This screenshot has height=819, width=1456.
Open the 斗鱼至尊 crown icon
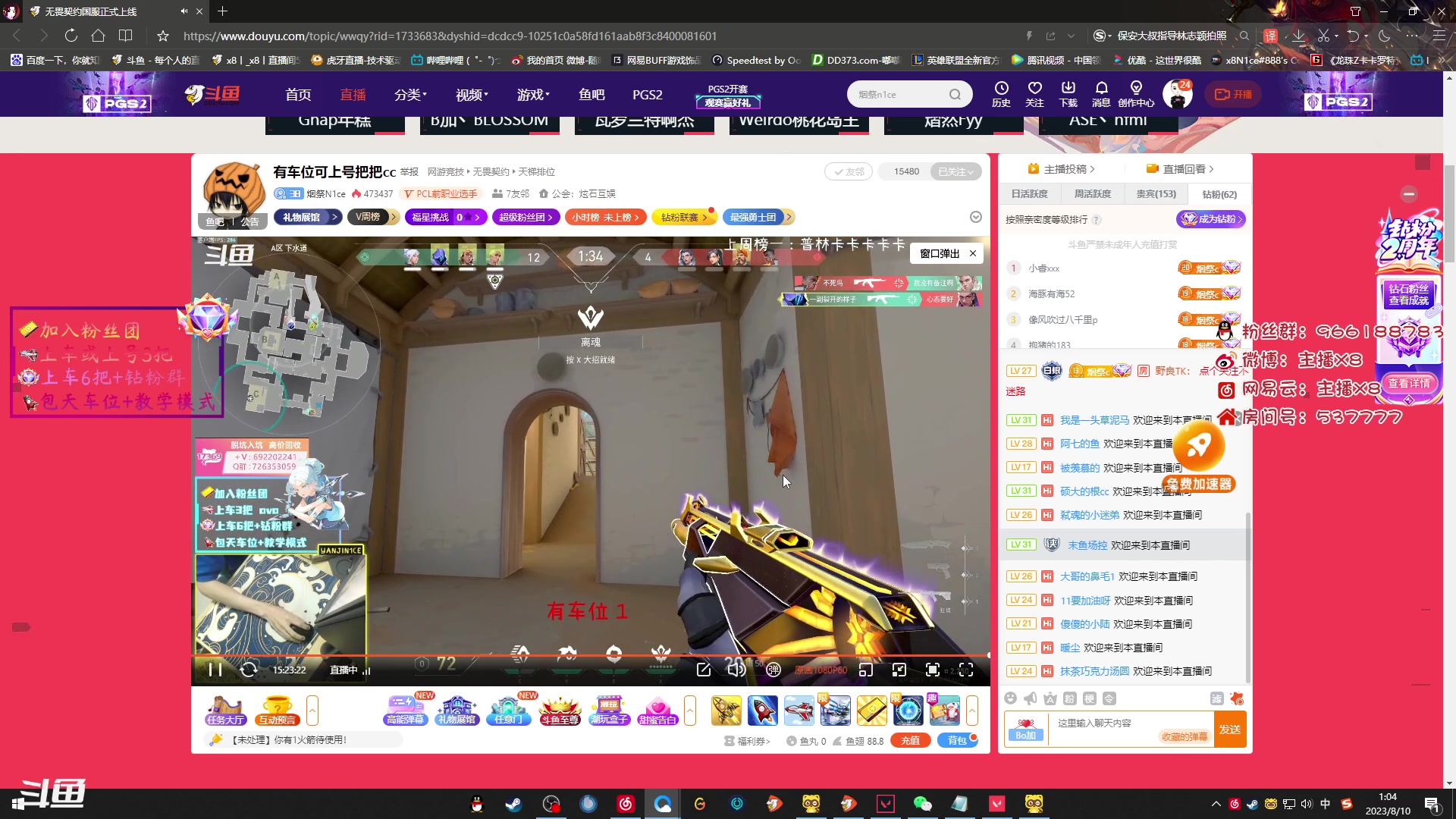click(x=560, y=711)
